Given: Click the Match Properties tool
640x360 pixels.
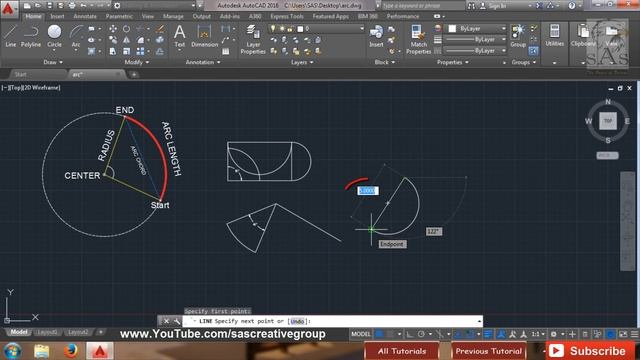Looking at the screenshot, I should [418, 39].
